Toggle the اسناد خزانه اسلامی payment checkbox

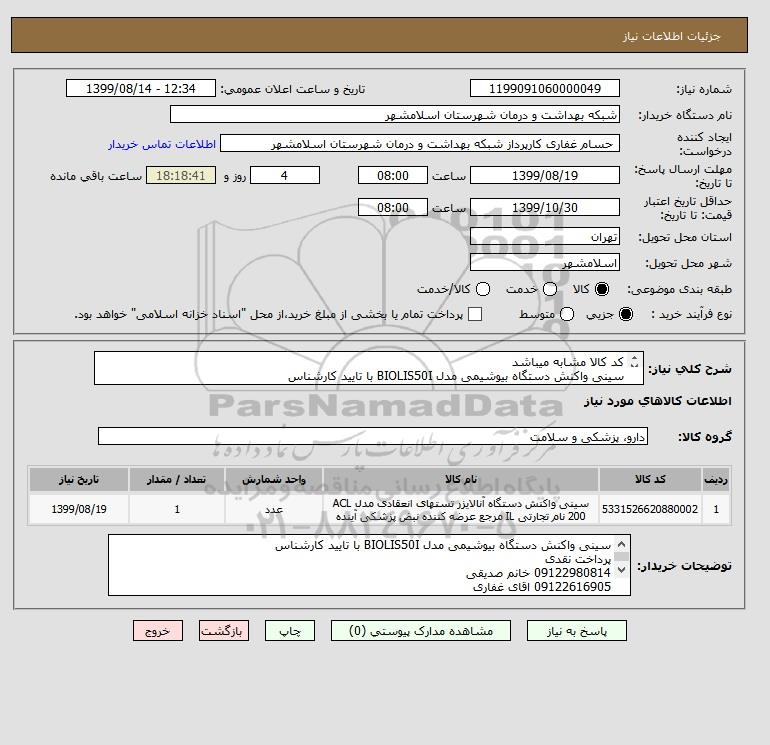pyautogui.click(x=475, y=314)
